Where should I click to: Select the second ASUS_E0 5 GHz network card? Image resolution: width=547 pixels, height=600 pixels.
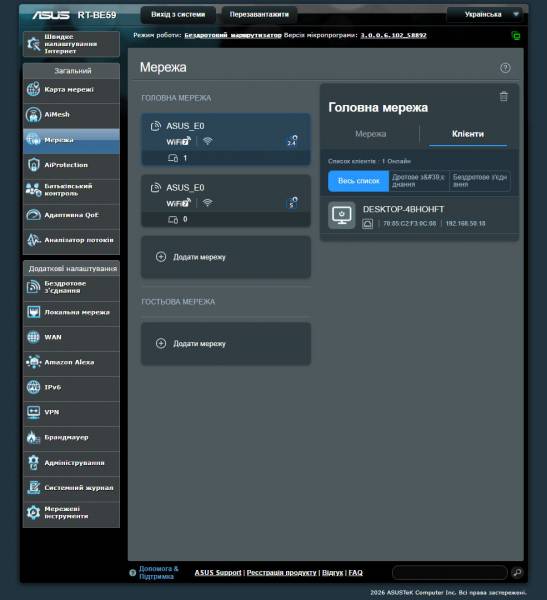[x=226, y=201]
